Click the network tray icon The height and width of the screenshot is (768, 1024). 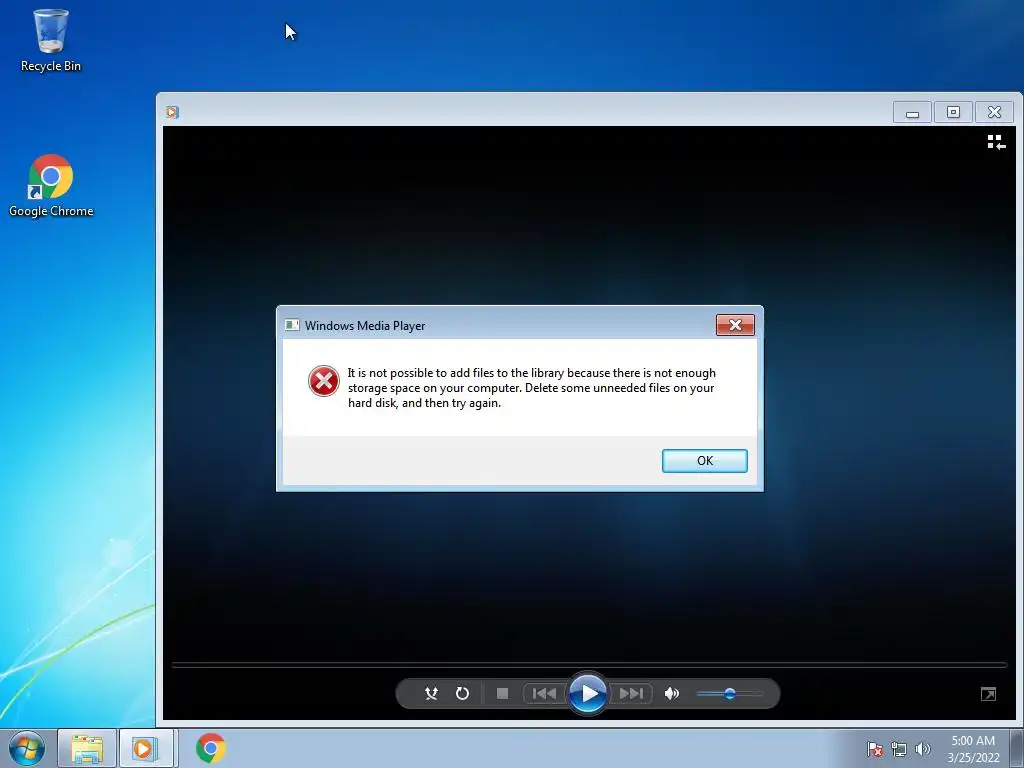tap(899, 749)
